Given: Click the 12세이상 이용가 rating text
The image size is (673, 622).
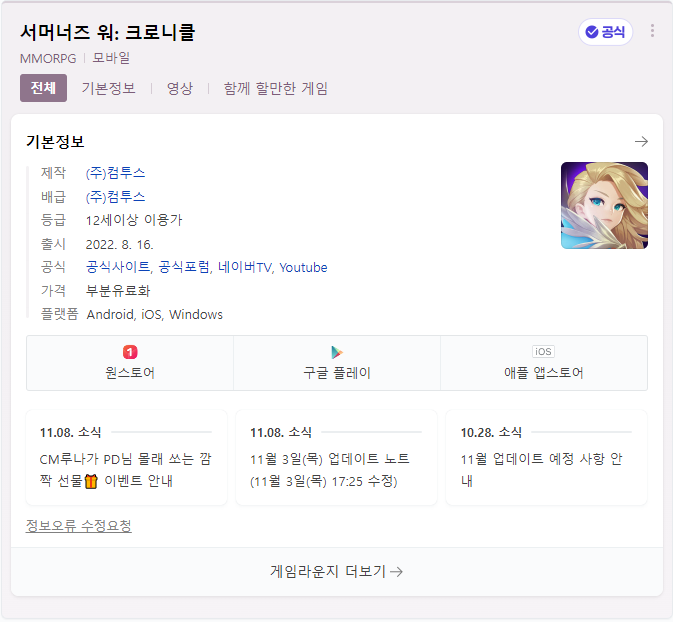Looking at the screenshot, I should coord(134,220).
